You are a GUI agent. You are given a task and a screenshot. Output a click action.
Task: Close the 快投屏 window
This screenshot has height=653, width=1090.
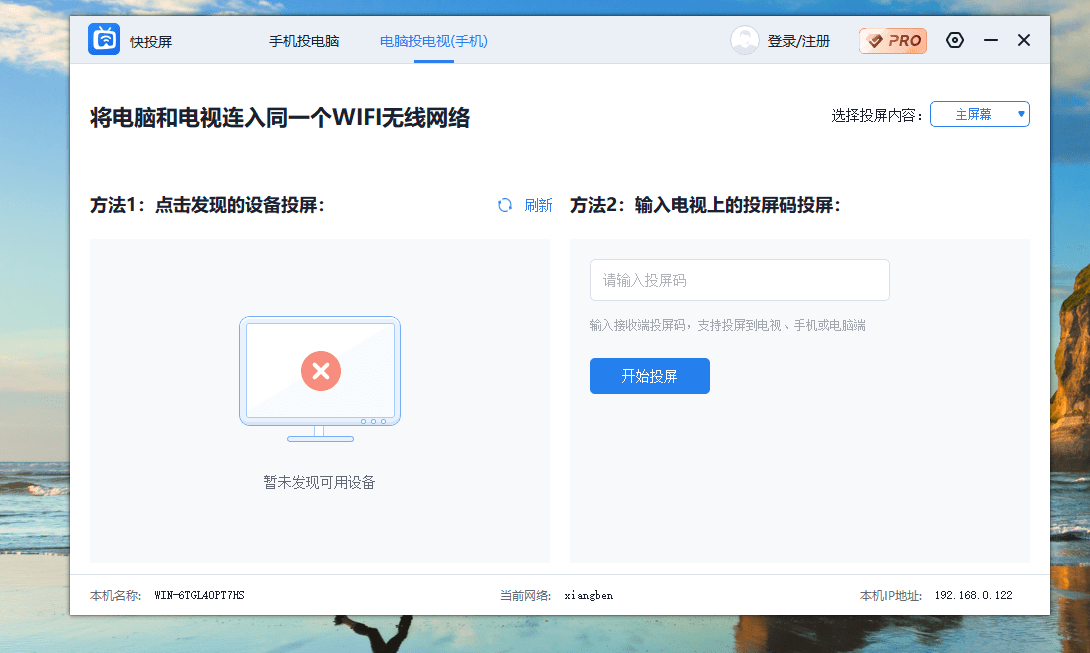pyautogui.click(x=1024, y=40)
